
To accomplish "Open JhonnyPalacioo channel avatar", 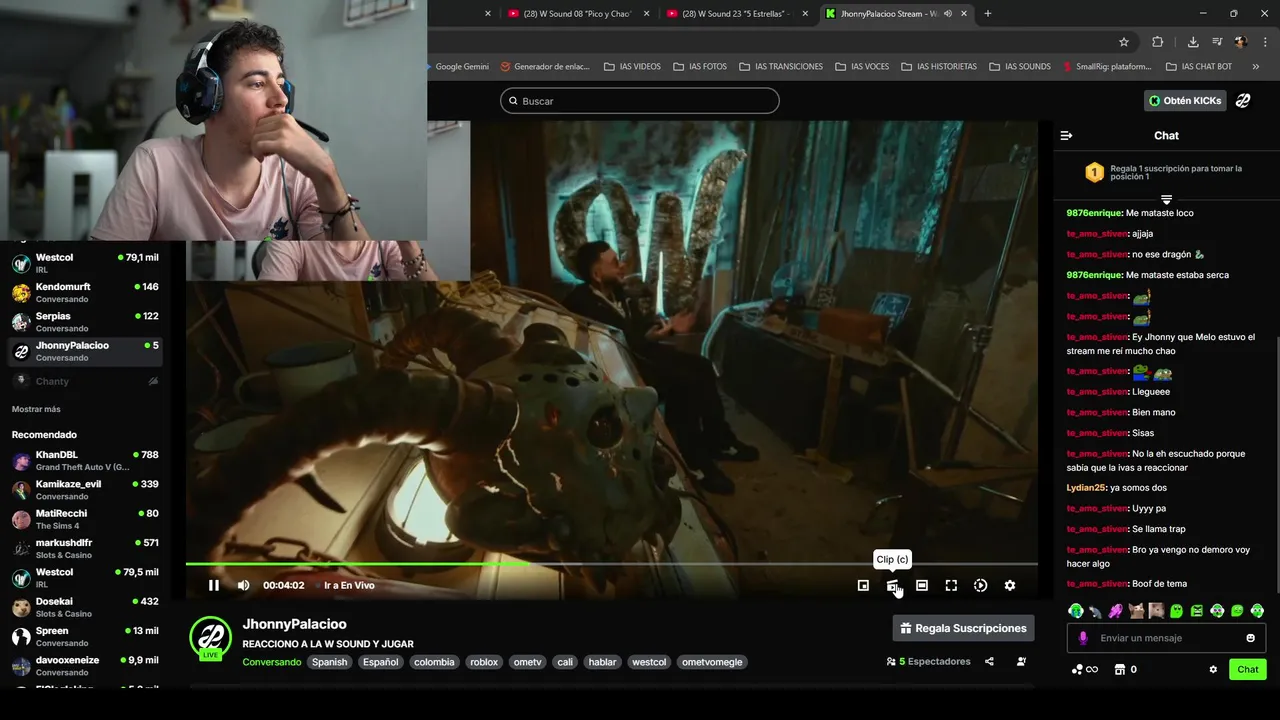I will pyautogui.click(x=210, y=638).
